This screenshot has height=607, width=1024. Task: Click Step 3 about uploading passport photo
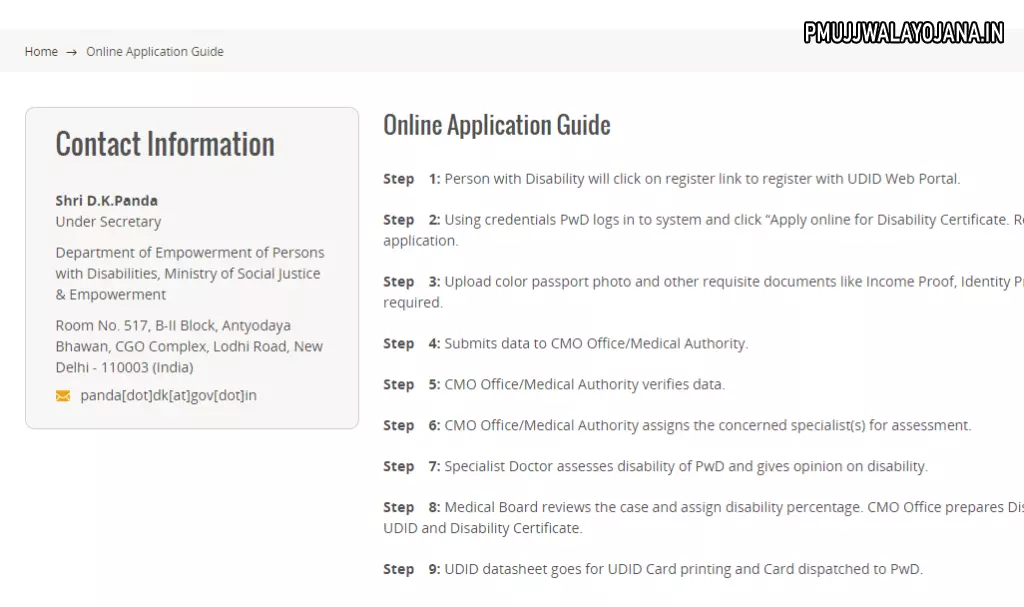[700, 282]
